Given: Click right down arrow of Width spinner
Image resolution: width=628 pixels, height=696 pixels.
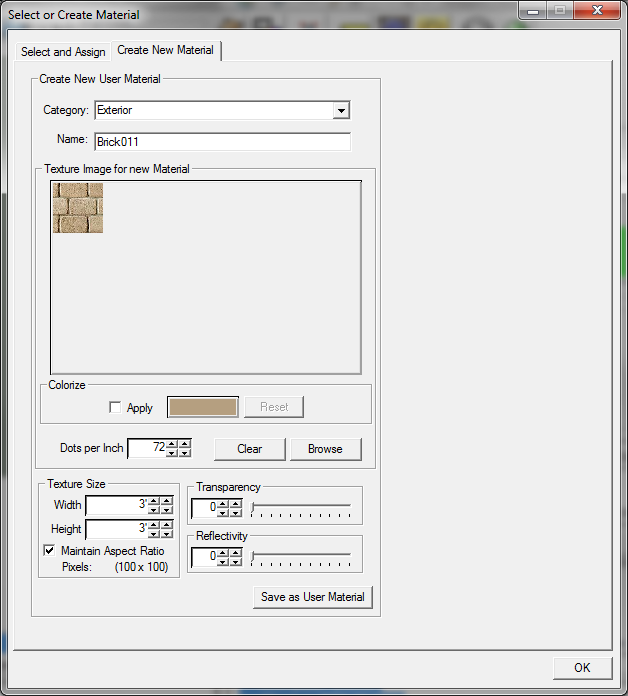Looking at the screenshot, I should tap(167, 510).
